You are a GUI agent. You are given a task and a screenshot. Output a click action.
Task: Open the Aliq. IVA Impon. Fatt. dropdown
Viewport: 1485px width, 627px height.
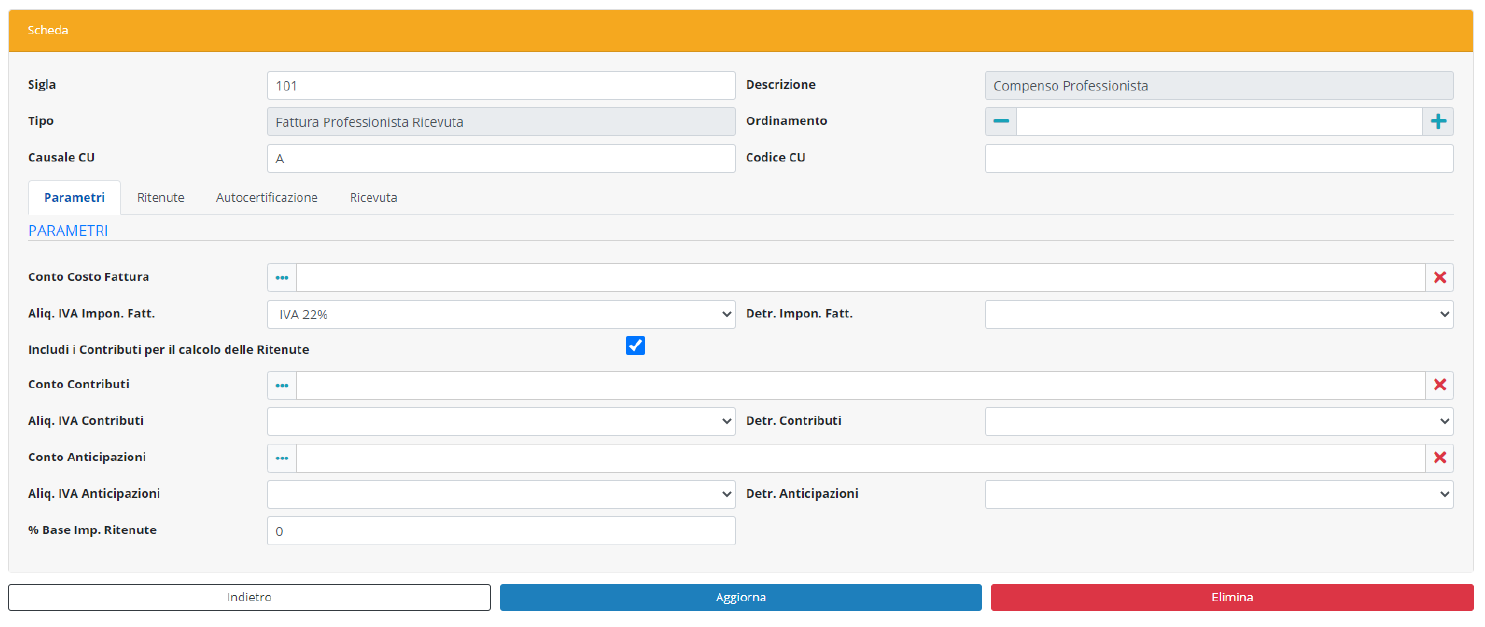point(501,314)
